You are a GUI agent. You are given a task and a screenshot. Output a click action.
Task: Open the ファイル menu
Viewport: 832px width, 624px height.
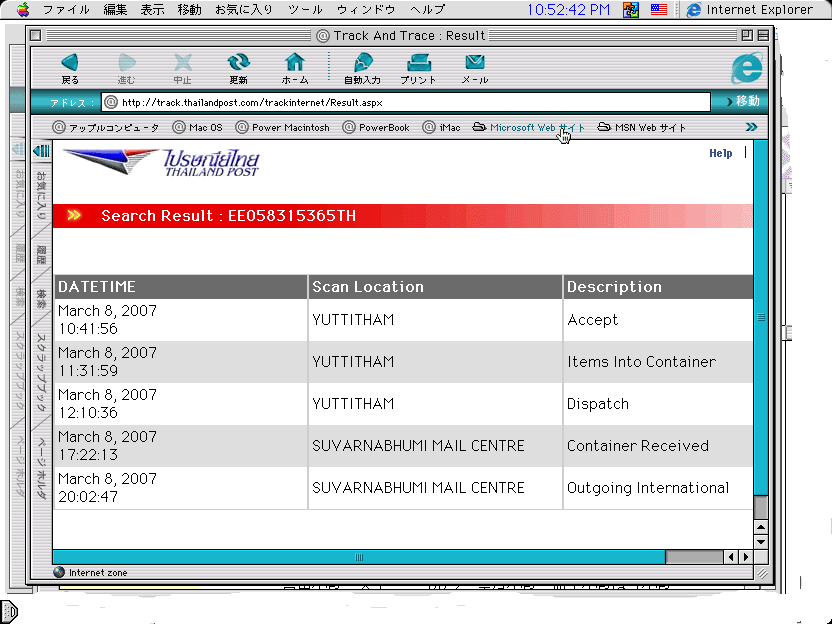pos(66,10)
